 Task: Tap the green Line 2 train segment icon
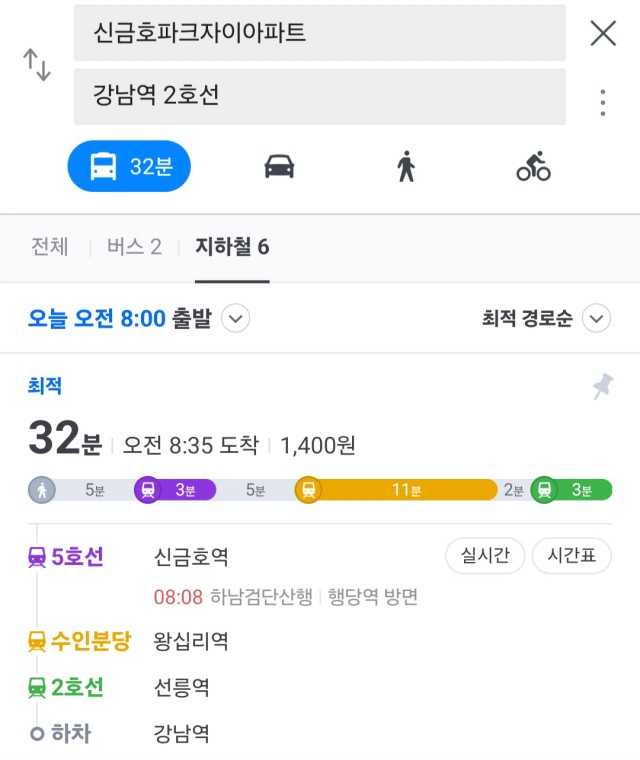[544, 490]
